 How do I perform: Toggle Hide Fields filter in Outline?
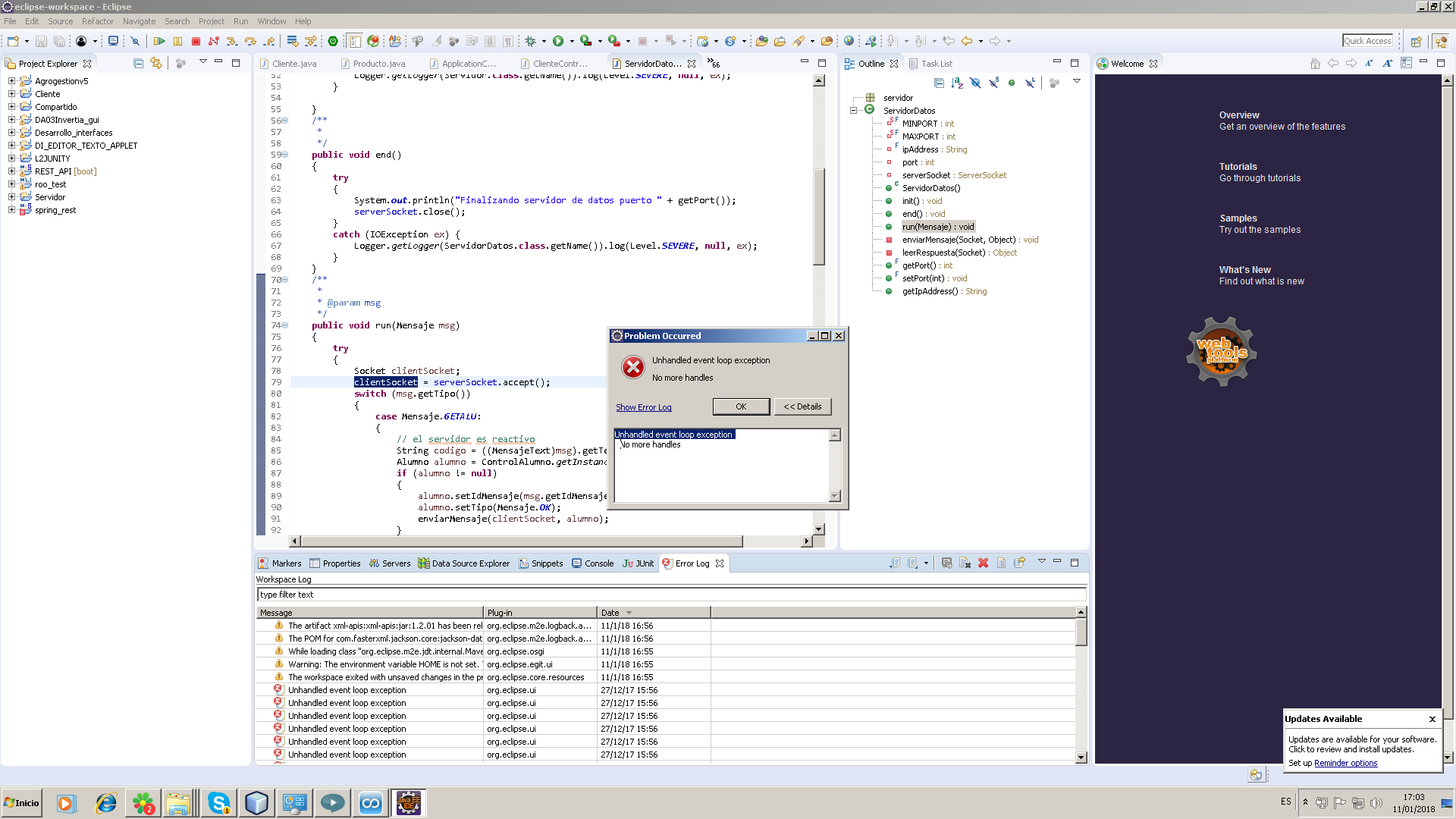coord(975,83)
